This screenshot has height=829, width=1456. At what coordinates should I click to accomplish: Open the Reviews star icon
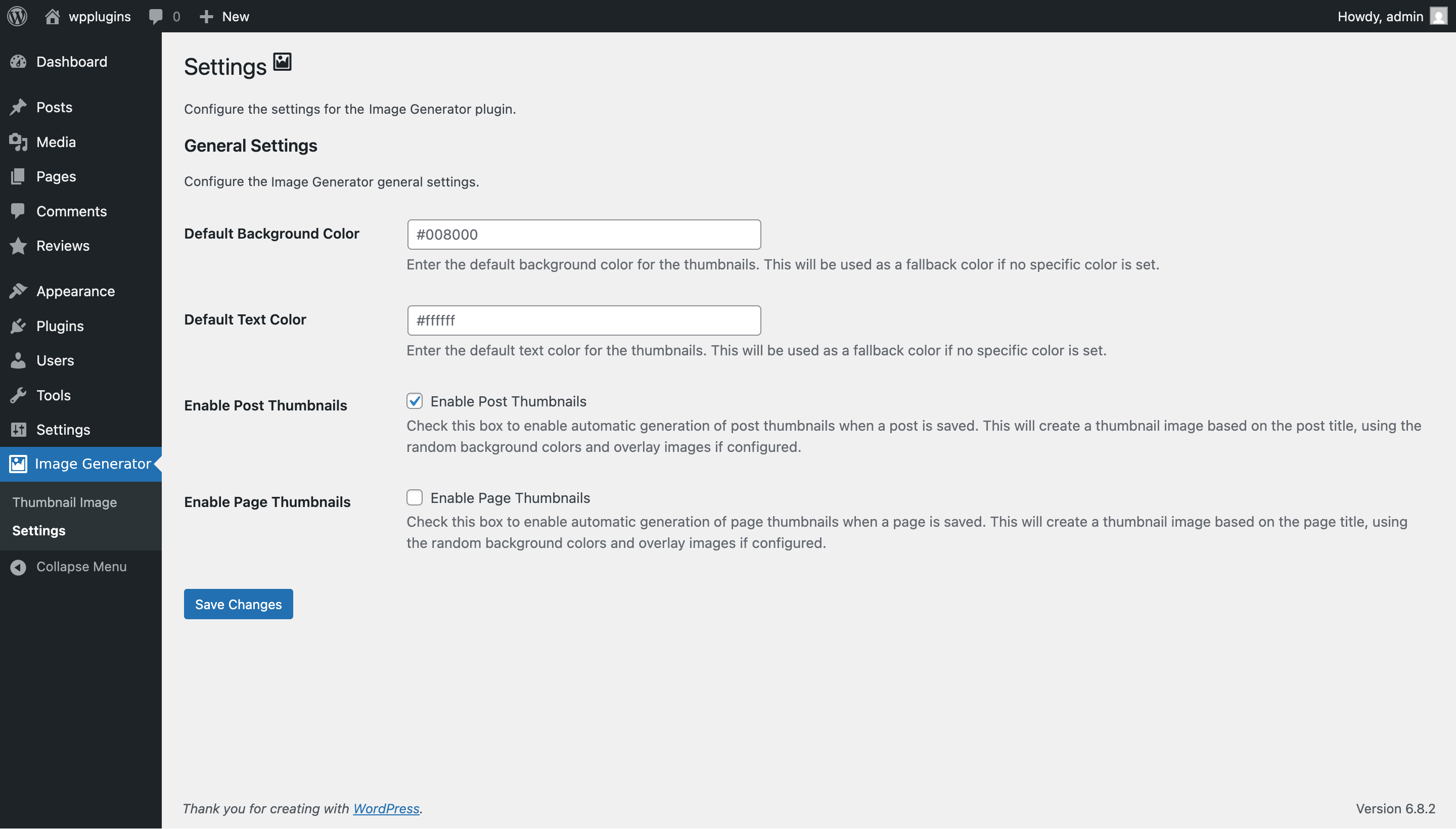pos(19,245)
